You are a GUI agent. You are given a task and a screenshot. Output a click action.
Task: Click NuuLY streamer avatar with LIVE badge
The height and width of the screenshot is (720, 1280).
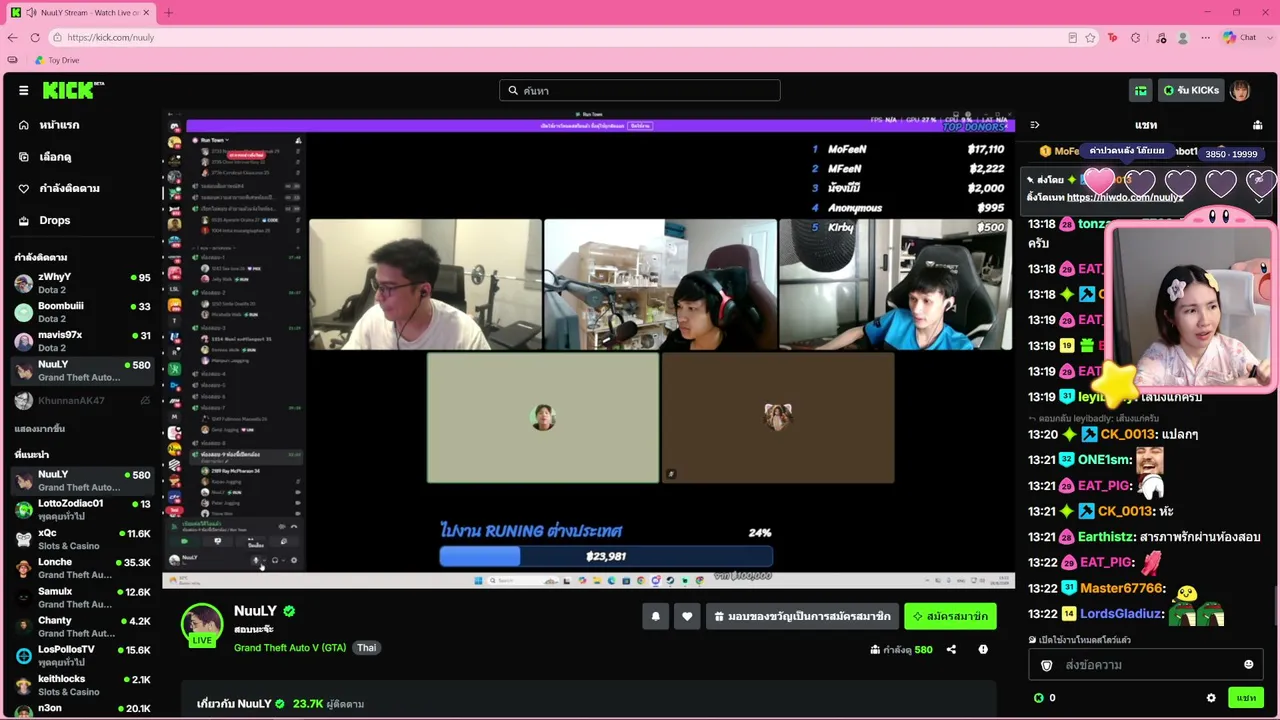[202, 625]
